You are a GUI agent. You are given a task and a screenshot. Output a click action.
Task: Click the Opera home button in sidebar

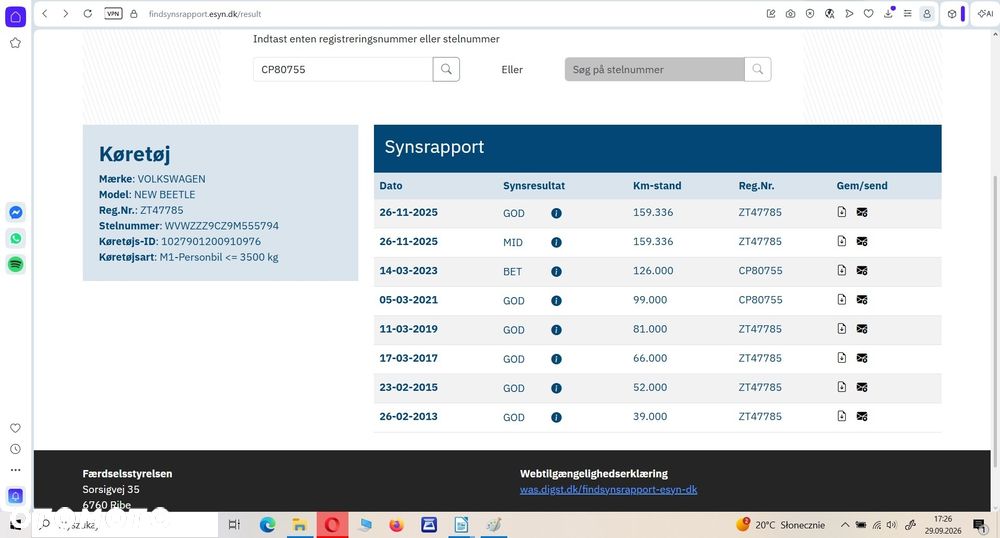(15, 17)
